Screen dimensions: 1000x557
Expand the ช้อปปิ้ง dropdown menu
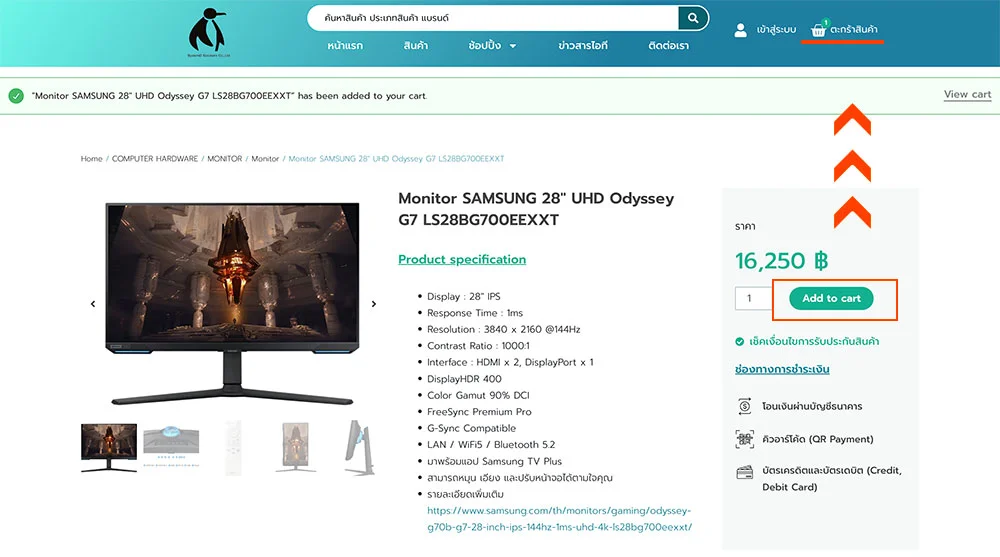(x=492, y=45)
